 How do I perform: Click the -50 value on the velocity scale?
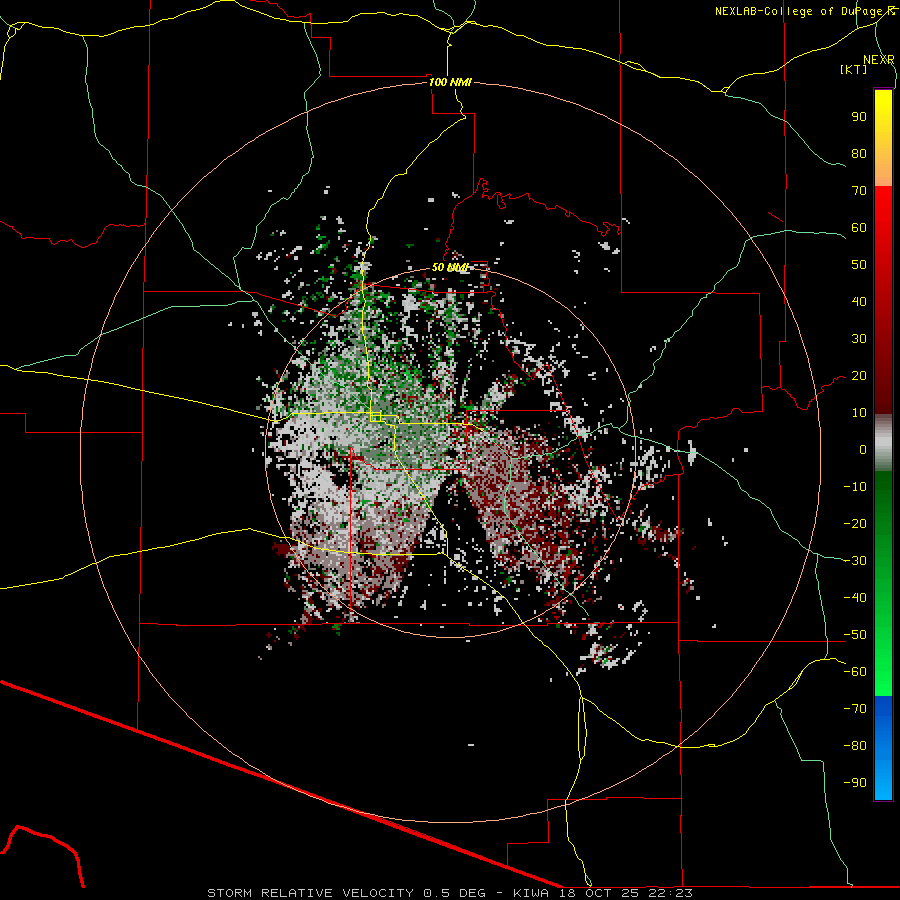855,635
